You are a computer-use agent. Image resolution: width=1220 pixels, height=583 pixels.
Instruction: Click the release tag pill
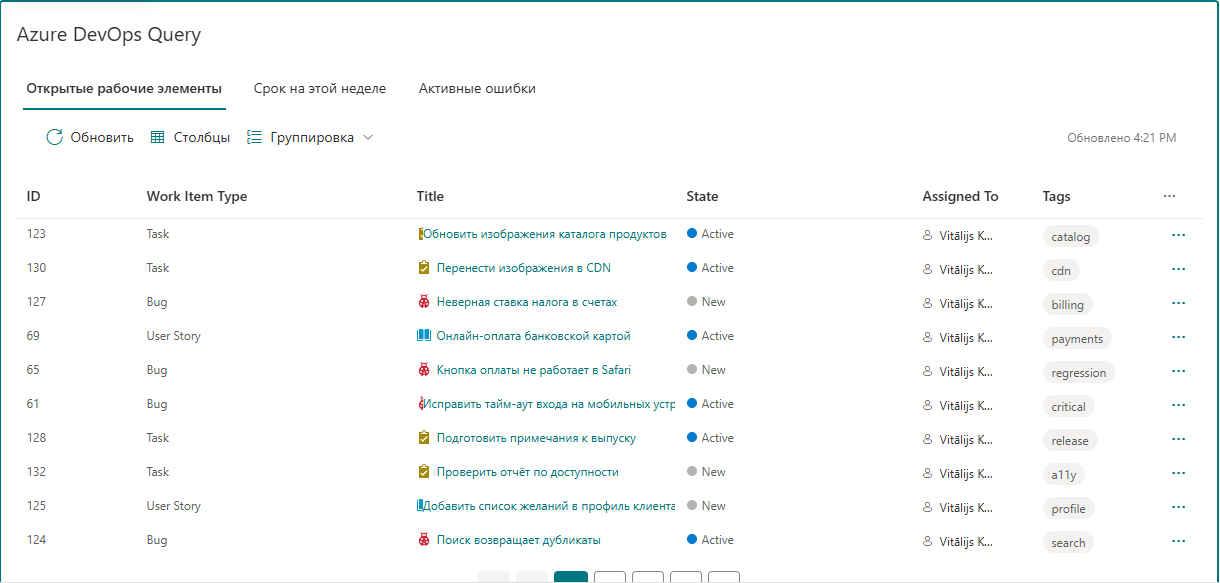(x=1070, y=441)
